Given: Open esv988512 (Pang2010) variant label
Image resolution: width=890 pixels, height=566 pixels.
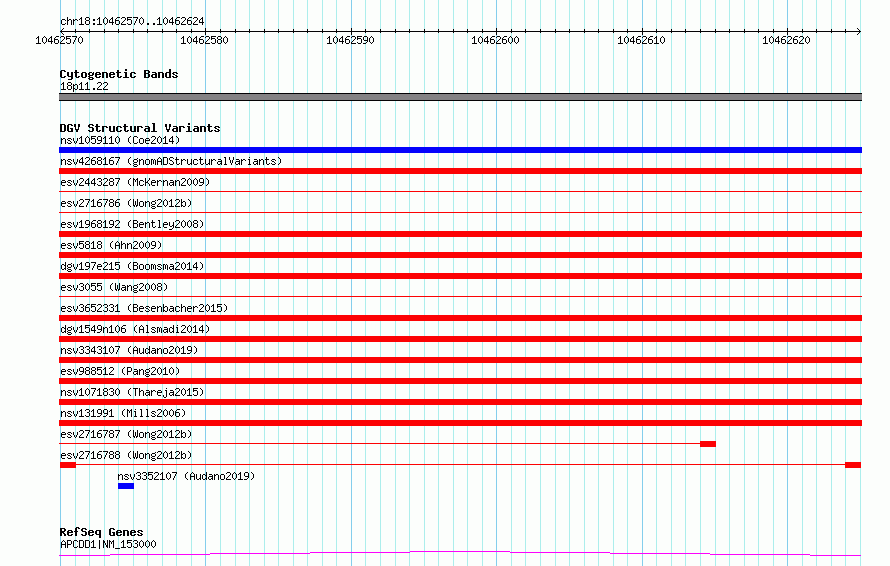Looking at the screenshot, I should tap(120, 371).
